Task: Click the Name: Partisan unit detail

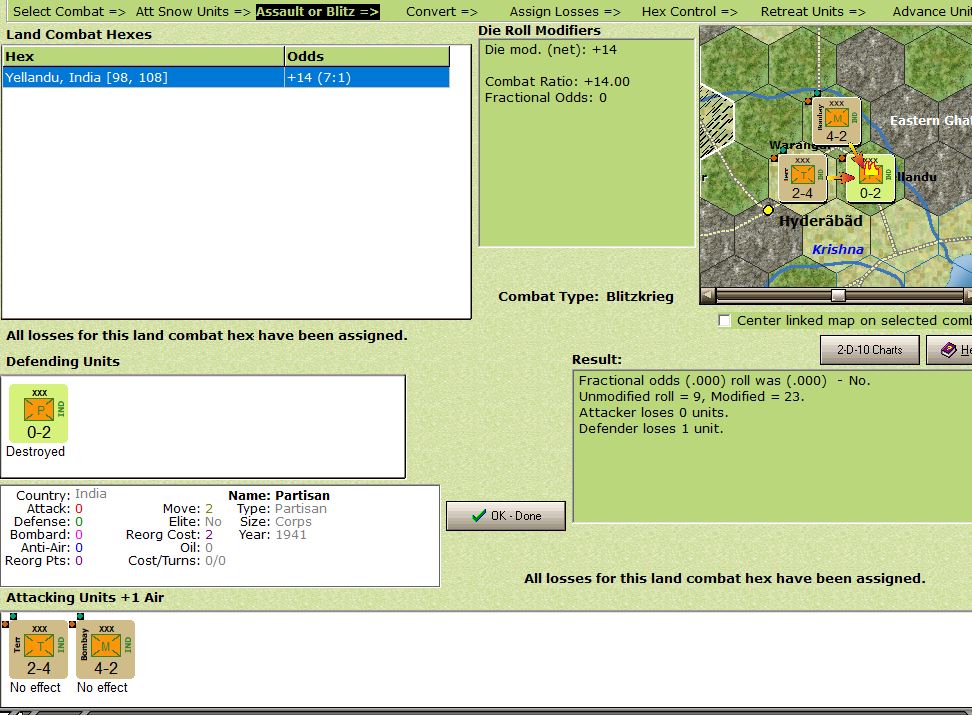Action: point(279,495)
